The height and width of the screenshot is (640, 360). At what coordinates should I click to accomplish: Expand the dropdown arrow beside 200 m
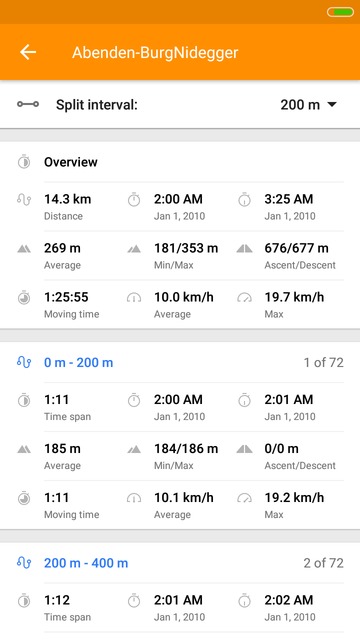click(332, 105)
